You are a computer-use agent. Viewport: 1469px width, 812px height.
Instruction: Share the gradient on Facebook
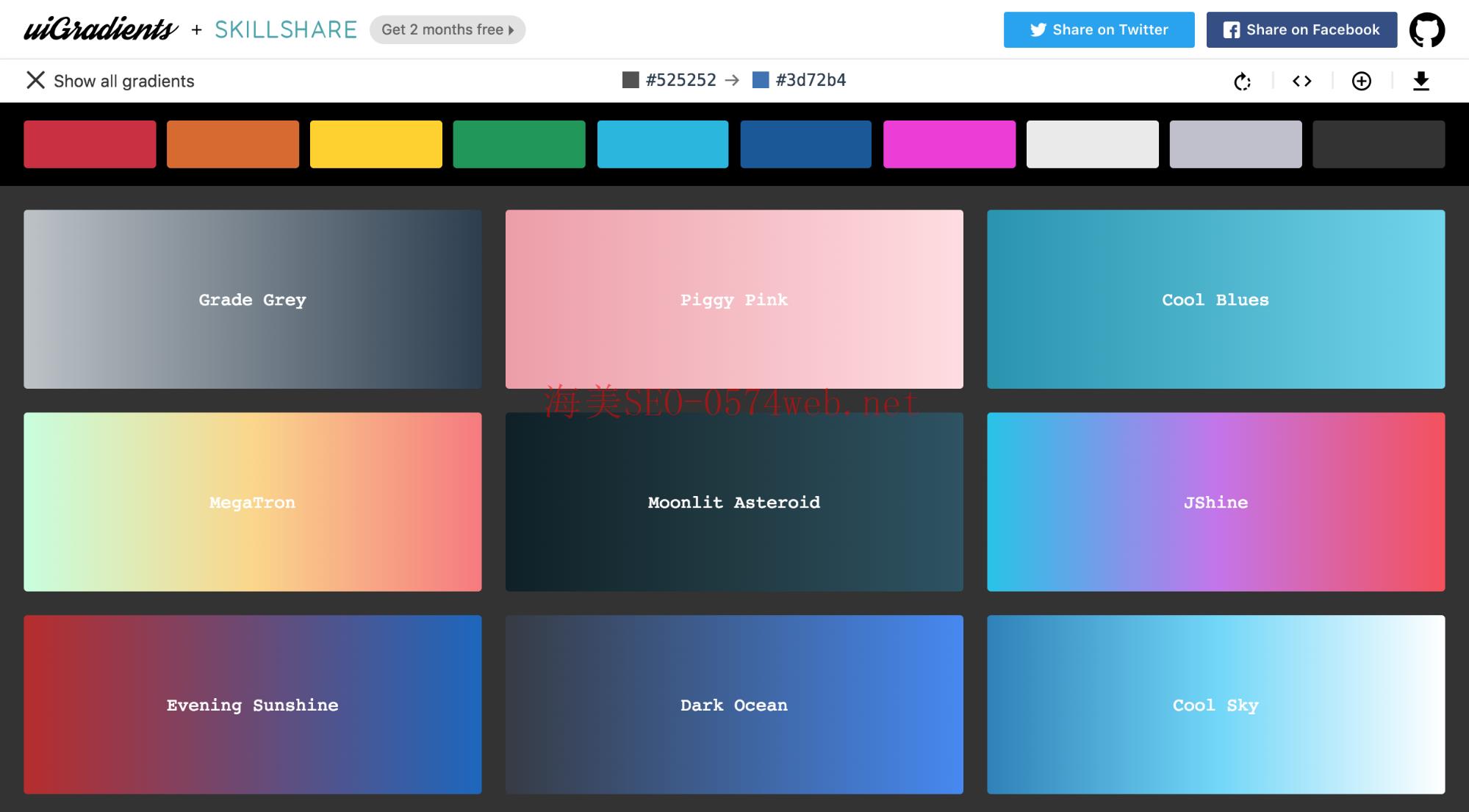pos(1301,29)
